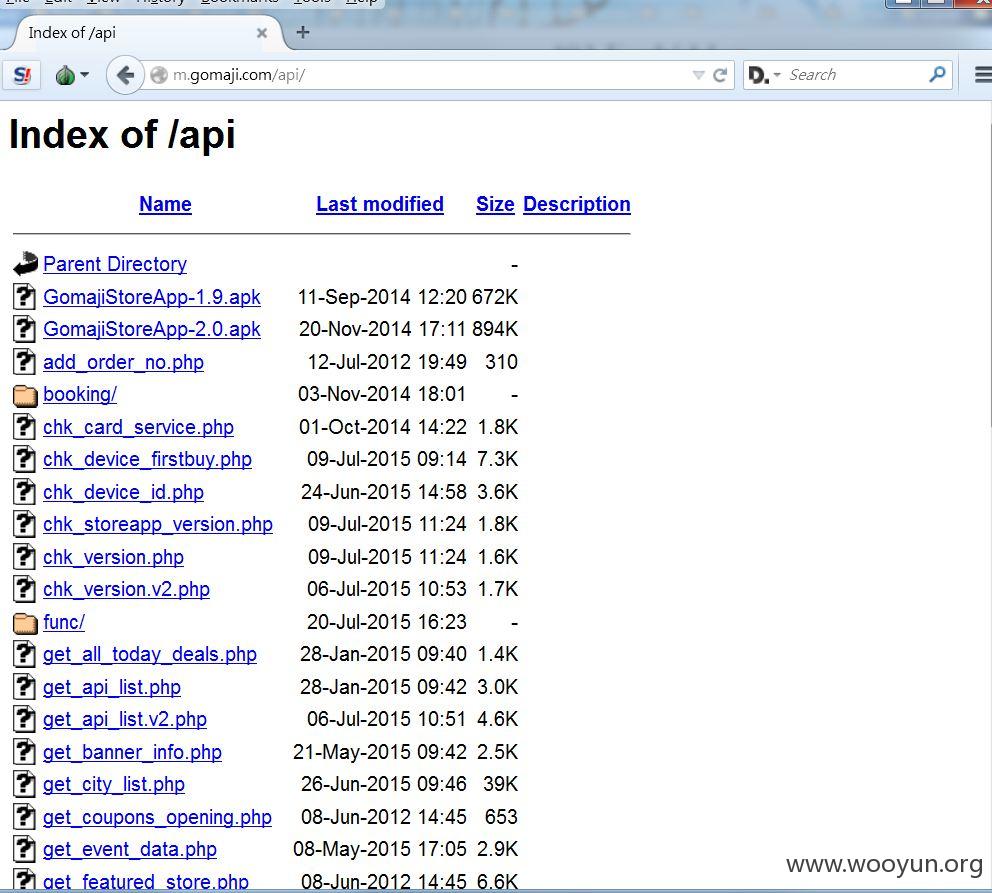The image size is (992, 893).
Task: Open the Parent Directory link
Action: (x=115, y=264)
